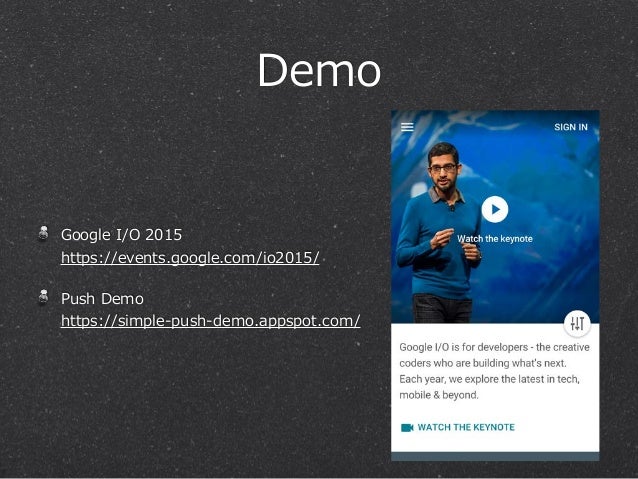Open the hamburger menu in phone screenshot

click(407, 127)
